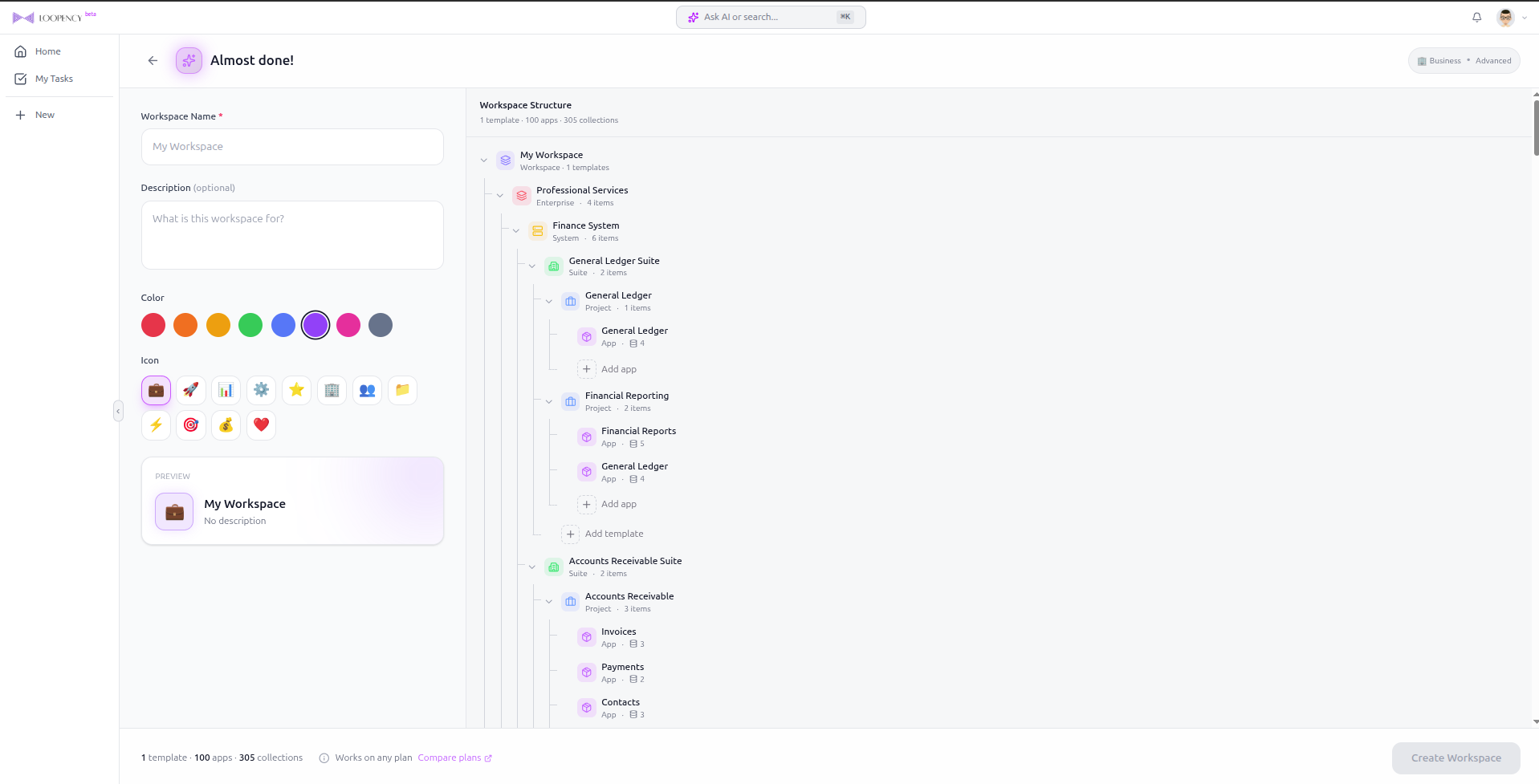Viewport: 1539px width, 784px height.
Task: Collapse the Finance System tree node
Action: click(x=516, y=230)
